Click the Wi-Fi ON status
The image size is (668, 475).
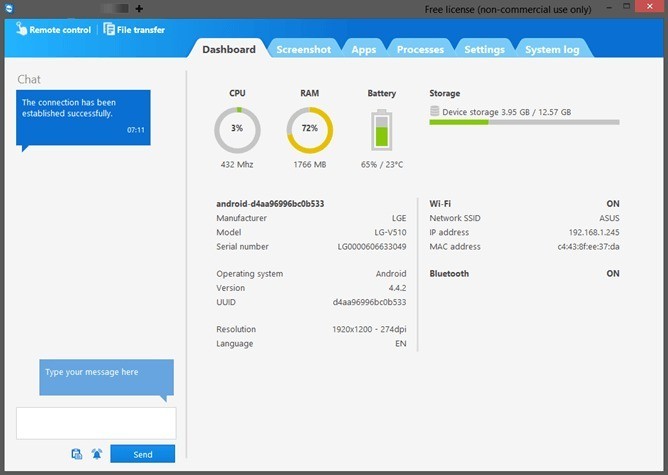612,203
